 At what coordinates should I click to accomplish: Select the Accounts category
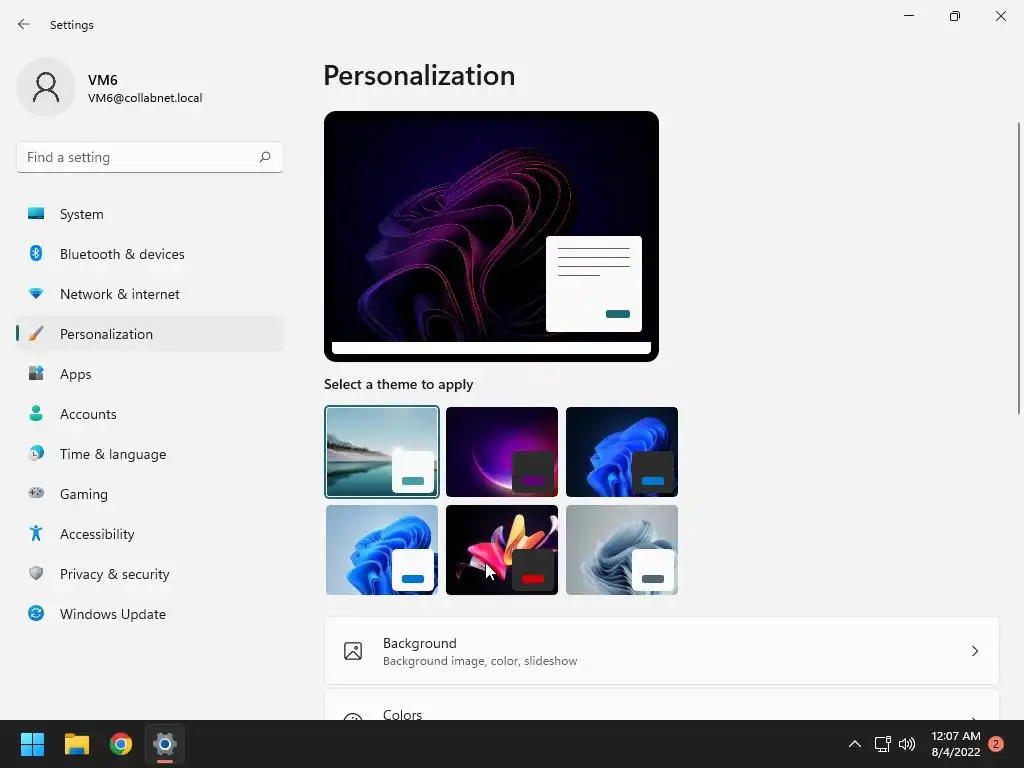coord(150,414)
